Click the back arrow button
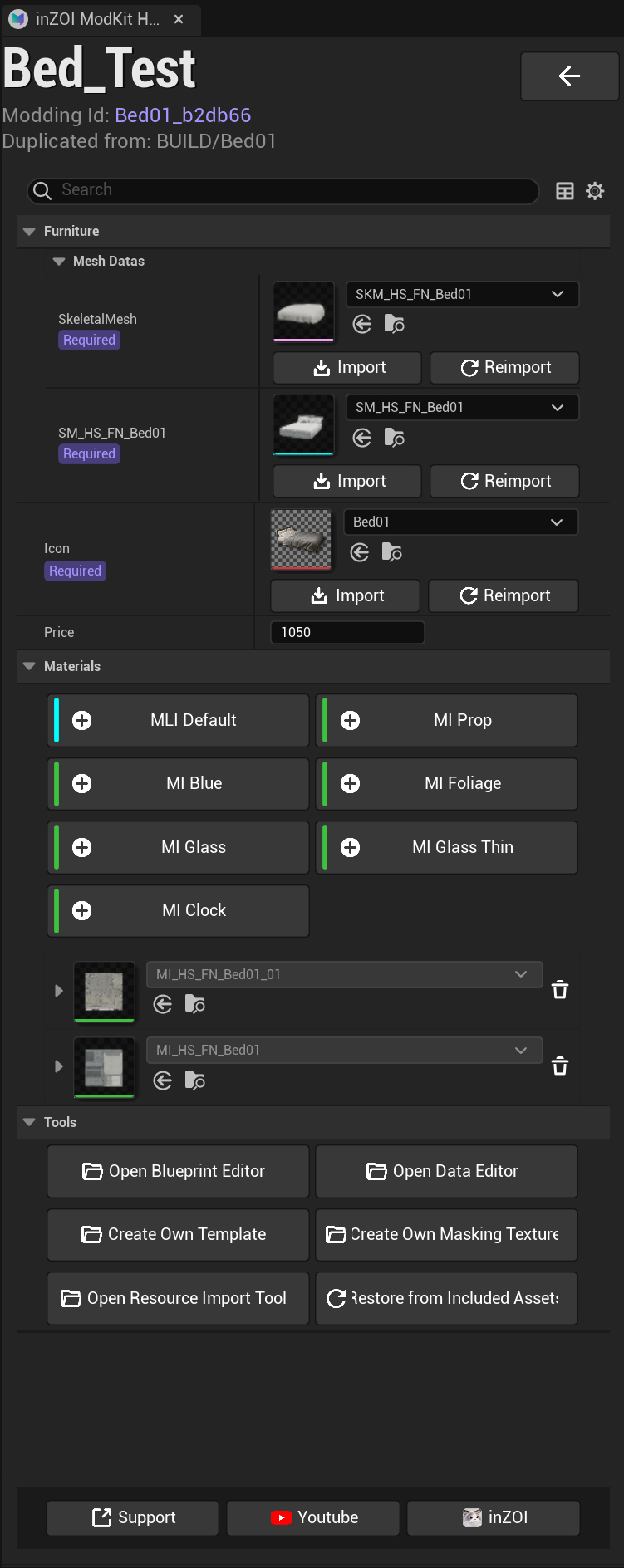This screenshot has width=624, height=1568. (569, 76)
